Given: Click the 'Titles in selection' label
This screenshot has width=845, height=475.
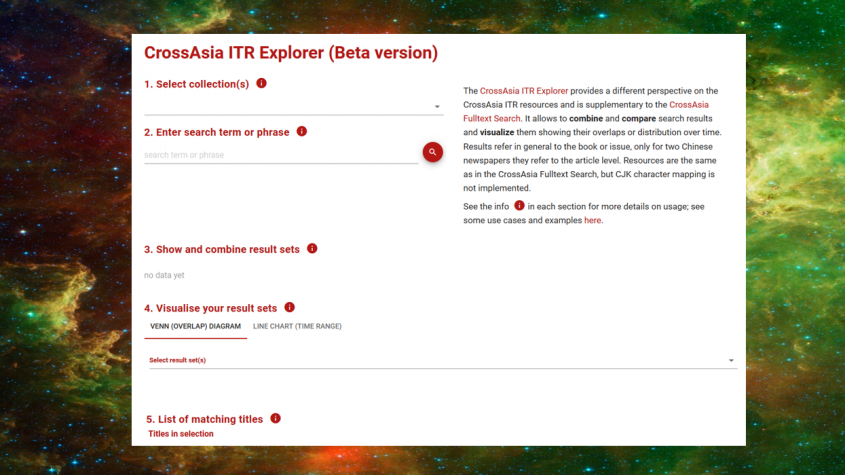Looking at the screenshot, I should (x=181, y=434).
